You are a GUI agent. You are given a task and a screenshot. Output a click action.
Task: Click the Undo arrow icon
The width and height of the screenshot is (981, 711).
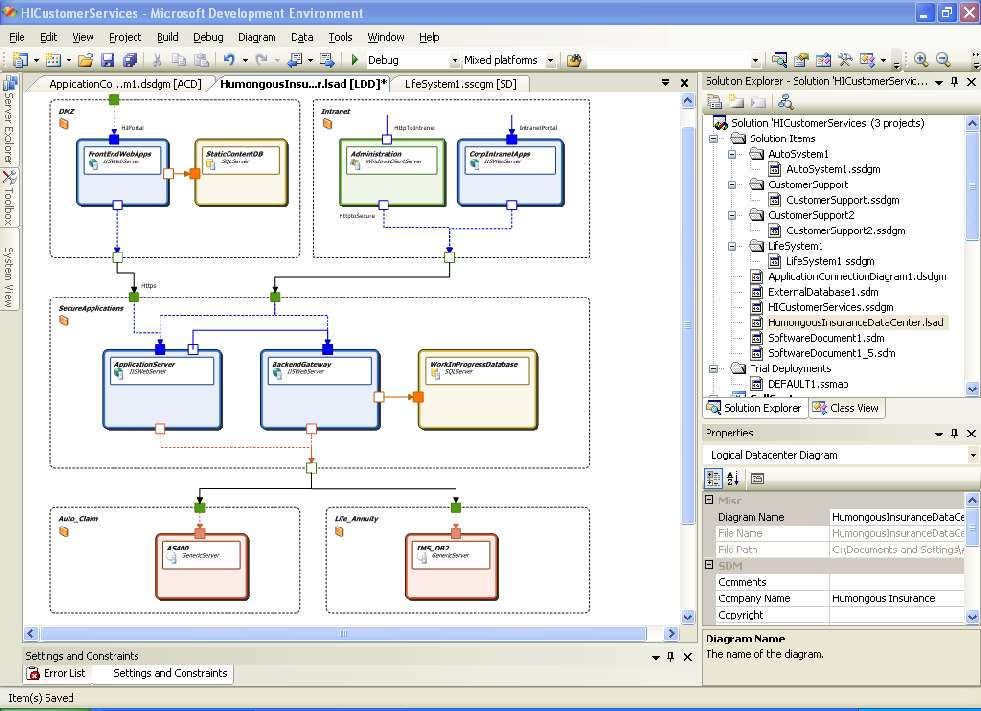tap(229, 60)
